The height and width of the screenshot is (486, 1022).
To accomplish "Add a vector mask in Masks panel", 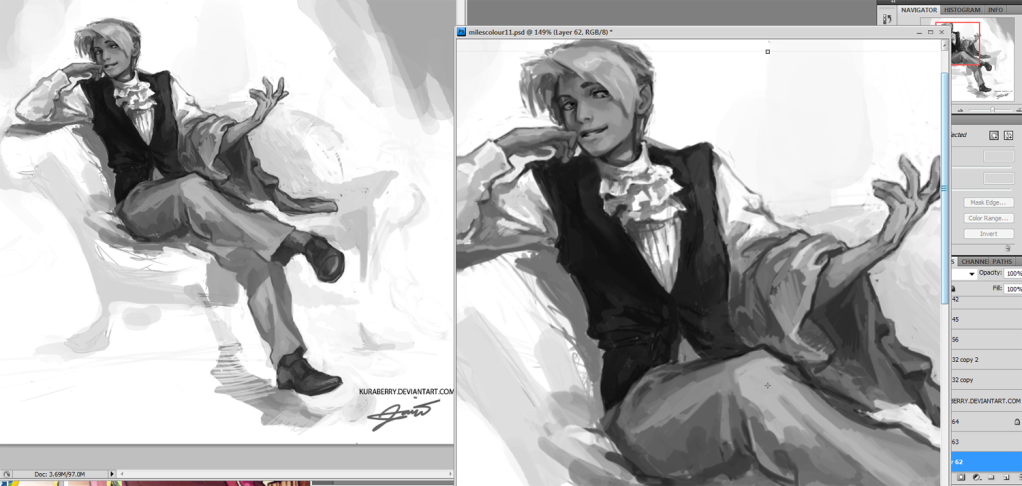I will (1009, 136).
